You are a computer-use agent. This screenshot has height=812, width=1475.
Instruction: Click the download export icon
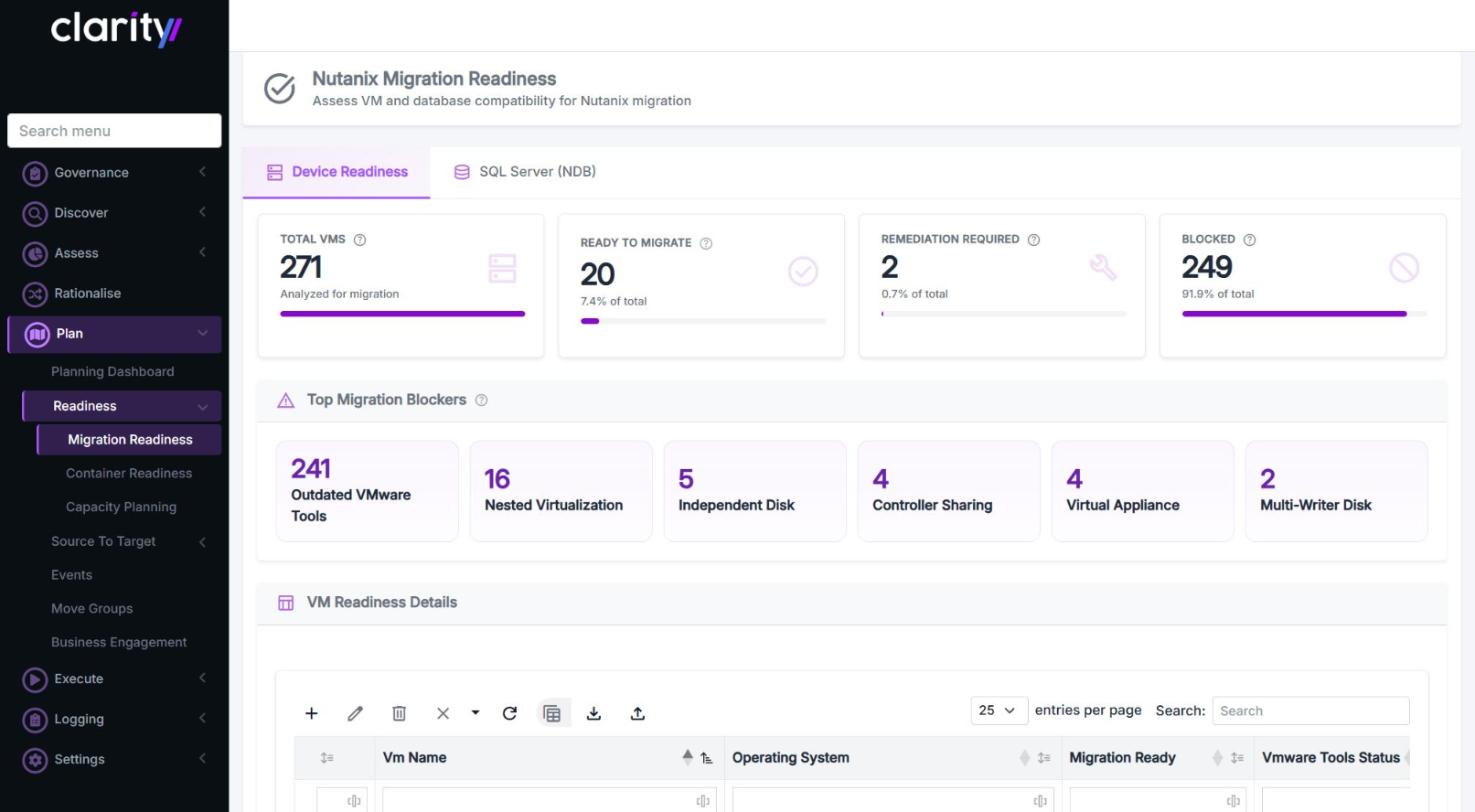[x=594, y=713]
